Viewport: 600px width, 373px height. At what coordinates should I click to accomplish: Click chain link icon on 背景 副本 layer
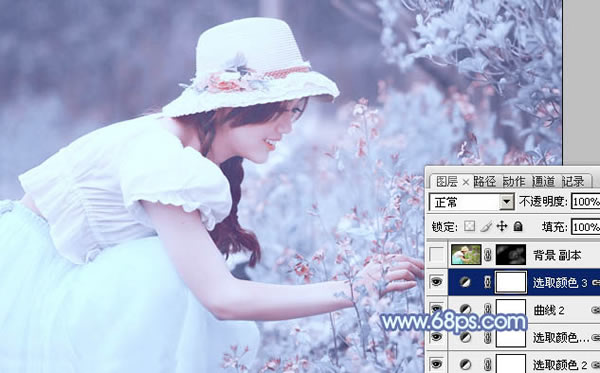click(488, 255)
